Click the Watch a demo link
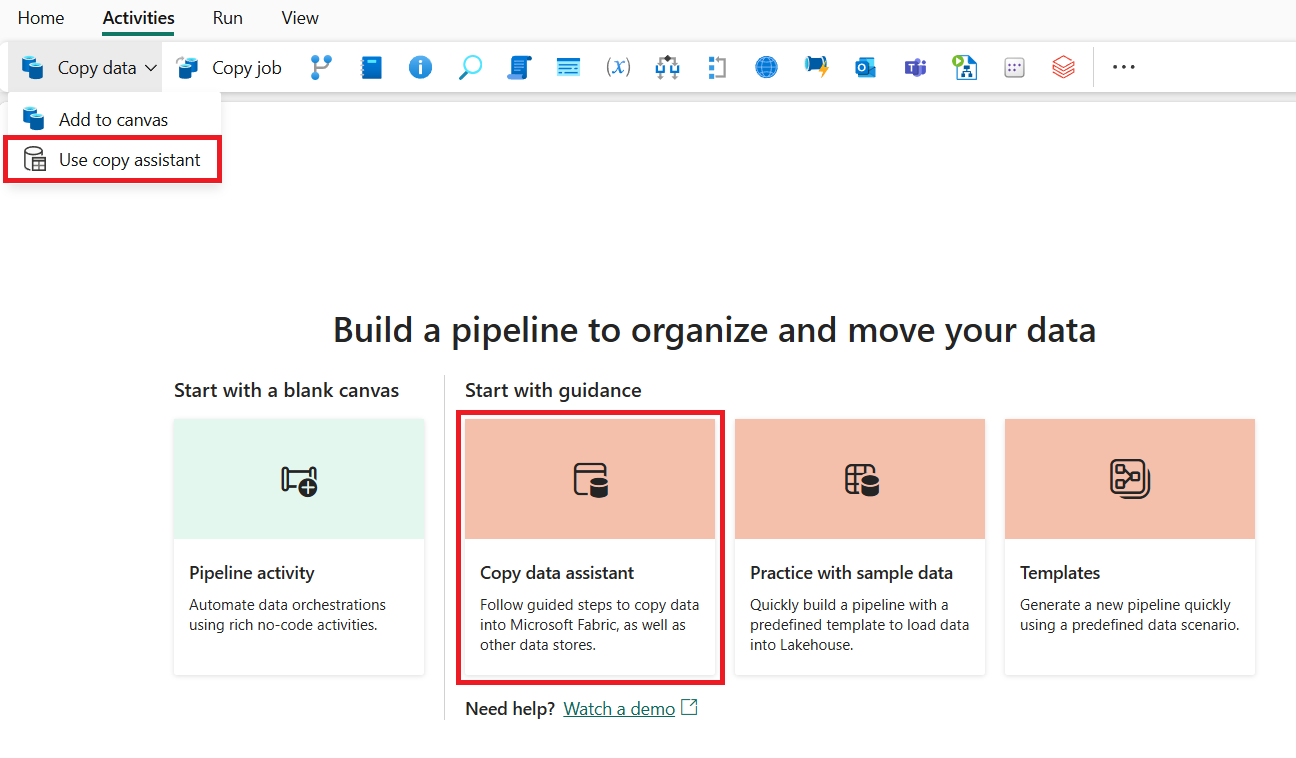The height and width of the screenshot is (758, 1296). [619, 709]
